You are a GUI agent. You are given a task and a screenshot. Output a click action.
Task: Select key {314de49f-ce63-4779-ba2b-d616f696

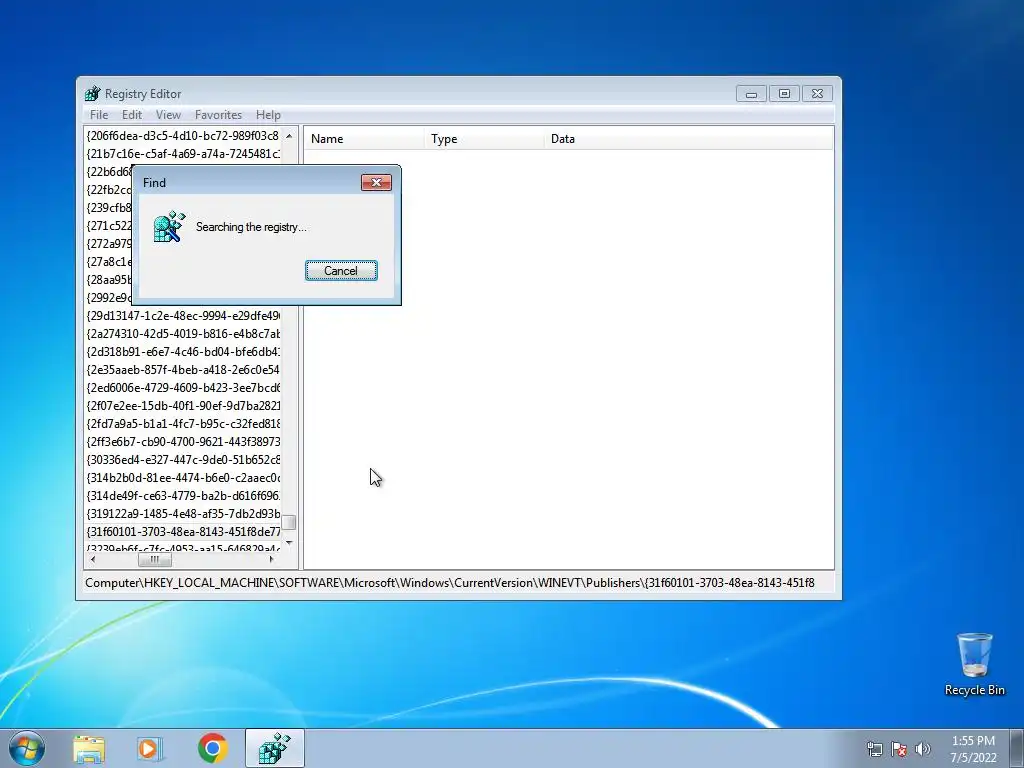183,496
